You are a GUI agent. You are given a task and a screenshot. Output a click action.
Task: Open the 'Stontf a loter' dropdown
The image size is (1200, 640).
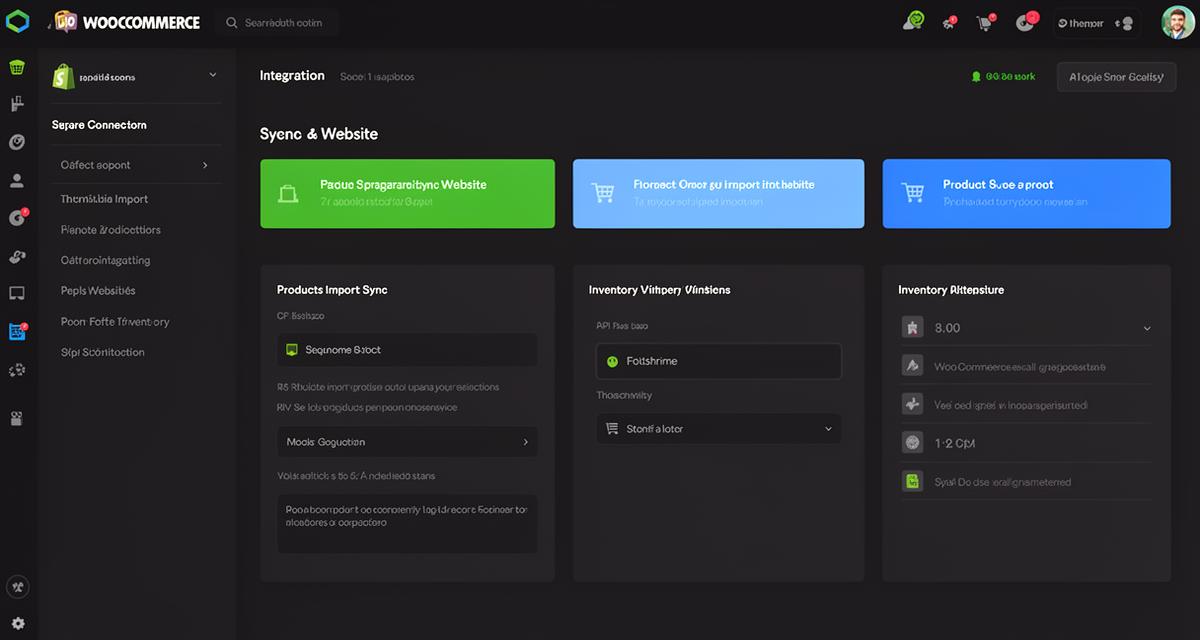coord(718,429)
